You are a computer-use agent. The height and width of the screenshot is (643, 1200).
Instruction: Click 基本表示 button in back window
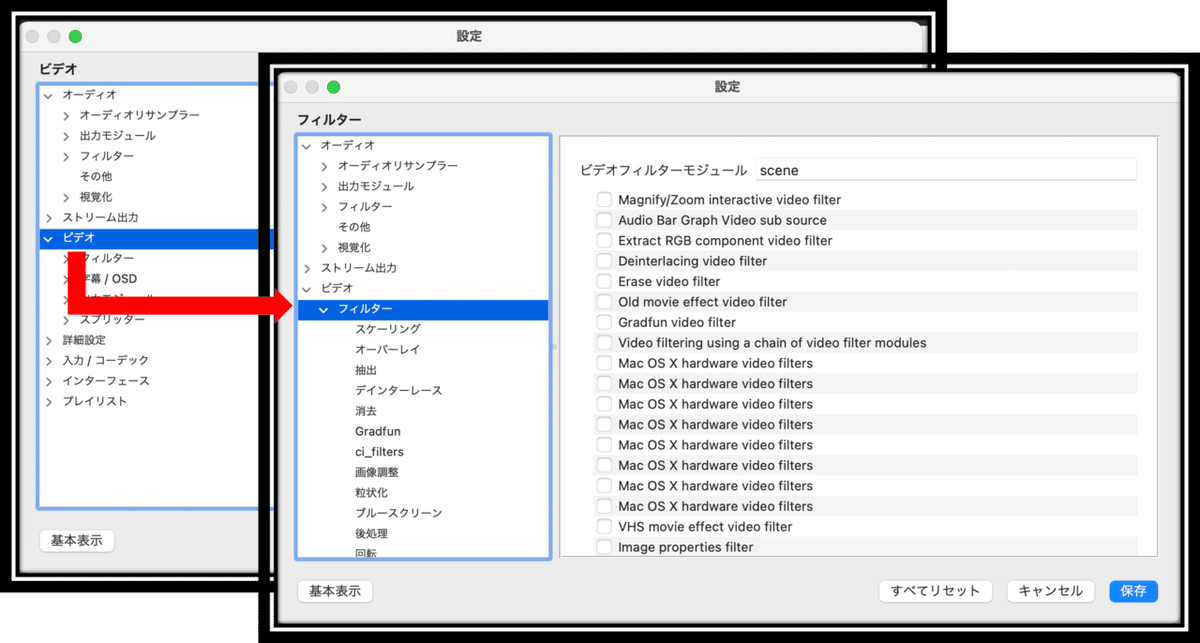pos(77,540)
